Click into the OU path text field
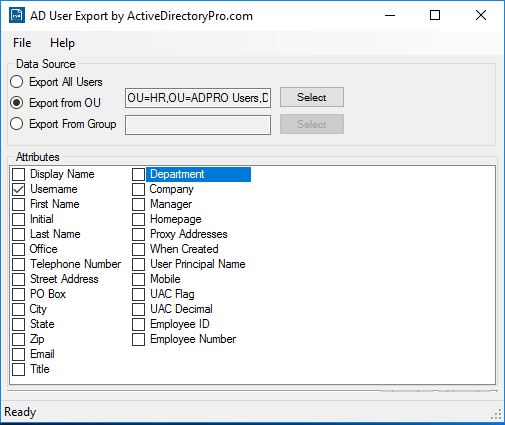The width and height of the screenshot is (505, 425). click(198, 98)
